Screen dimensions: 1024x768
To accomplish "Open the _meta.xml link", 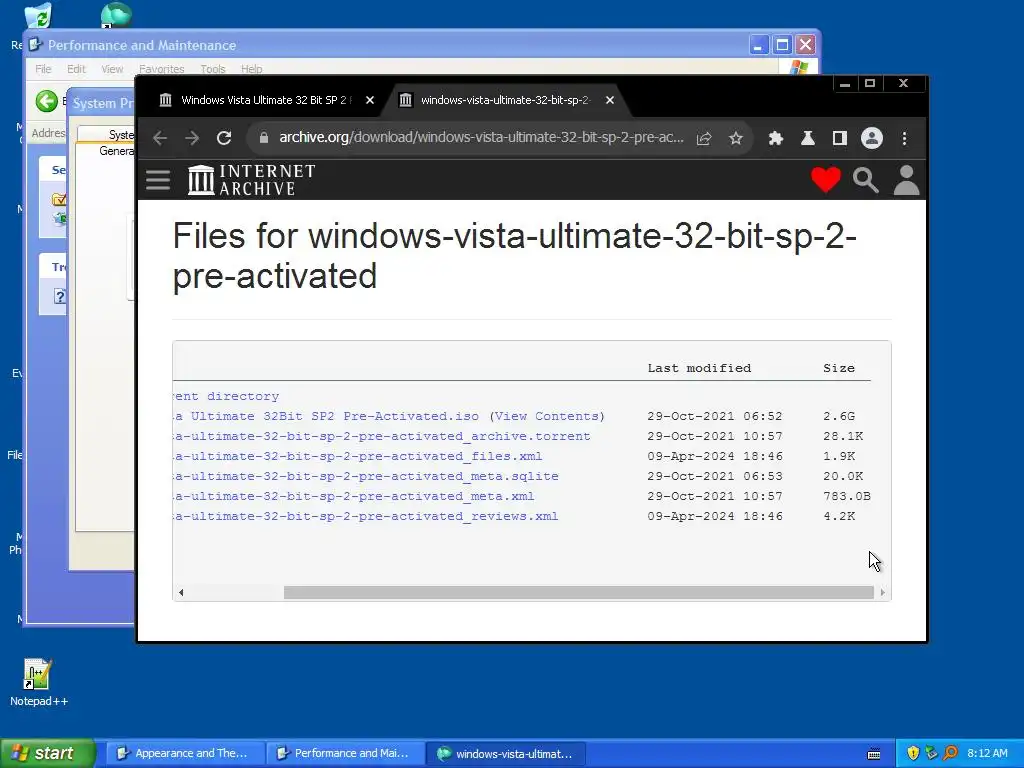I will 353,496.
